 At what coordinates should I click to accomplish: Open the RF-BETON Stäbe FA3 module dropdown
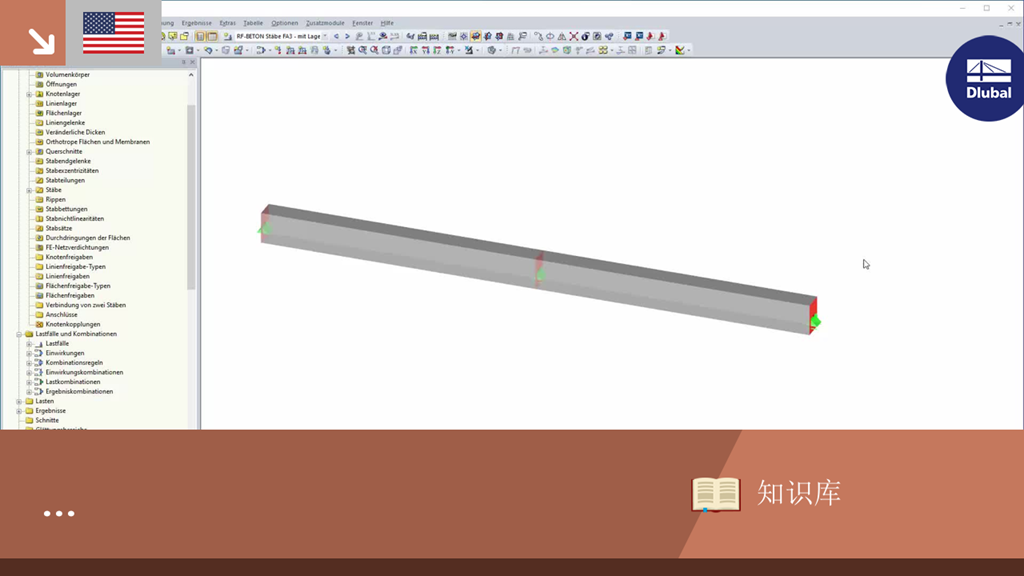325,37
